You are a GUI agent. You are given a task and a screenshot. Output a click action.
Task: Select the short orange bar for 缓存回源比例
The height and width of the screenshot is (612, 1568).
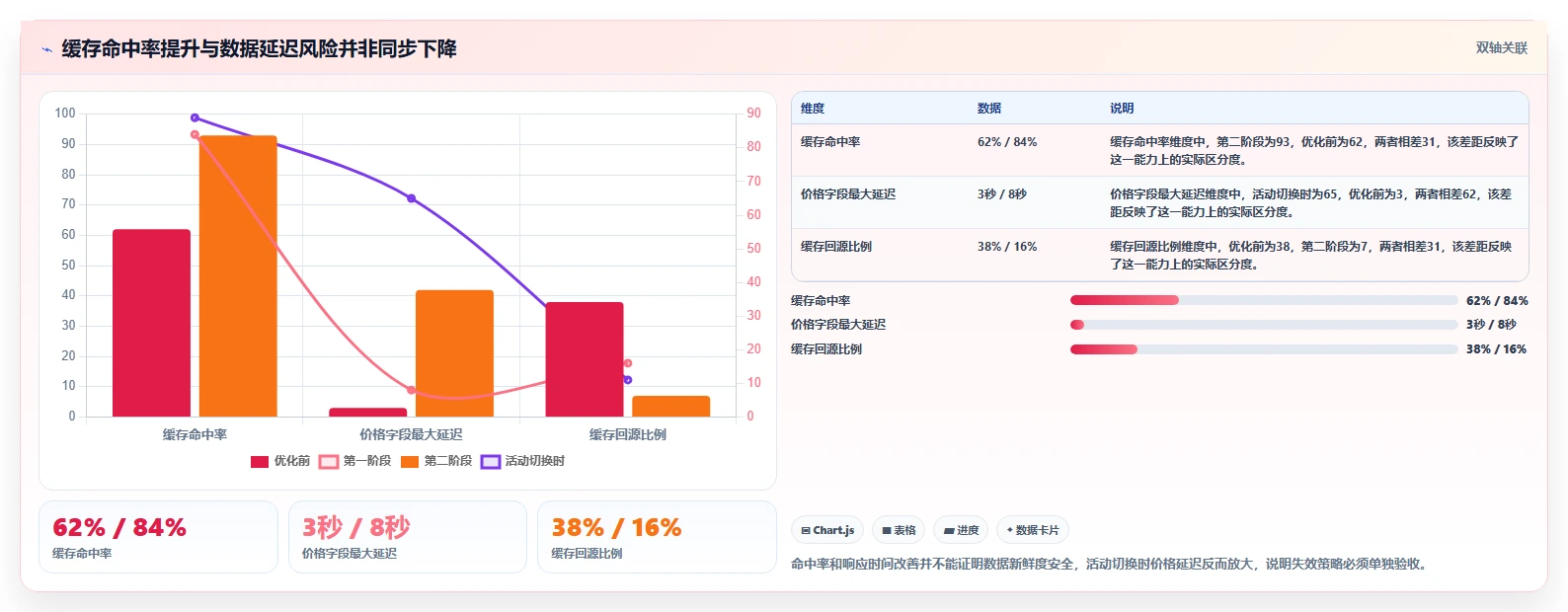coord(671,406)
